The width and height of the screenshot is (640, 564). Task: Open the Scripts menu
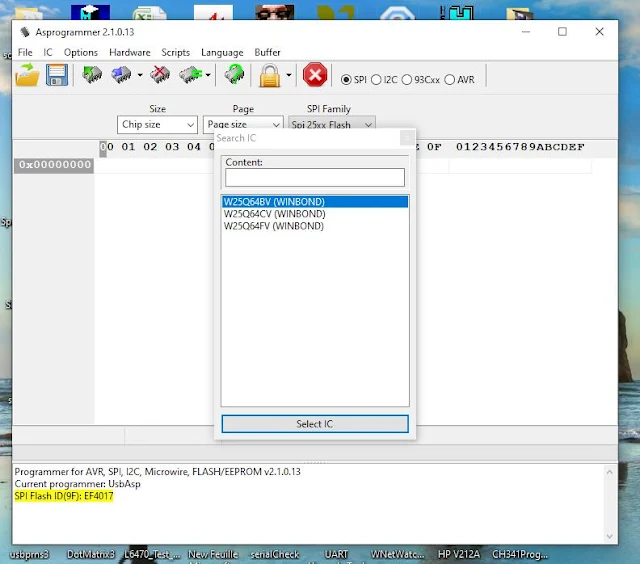coord(176,53)
